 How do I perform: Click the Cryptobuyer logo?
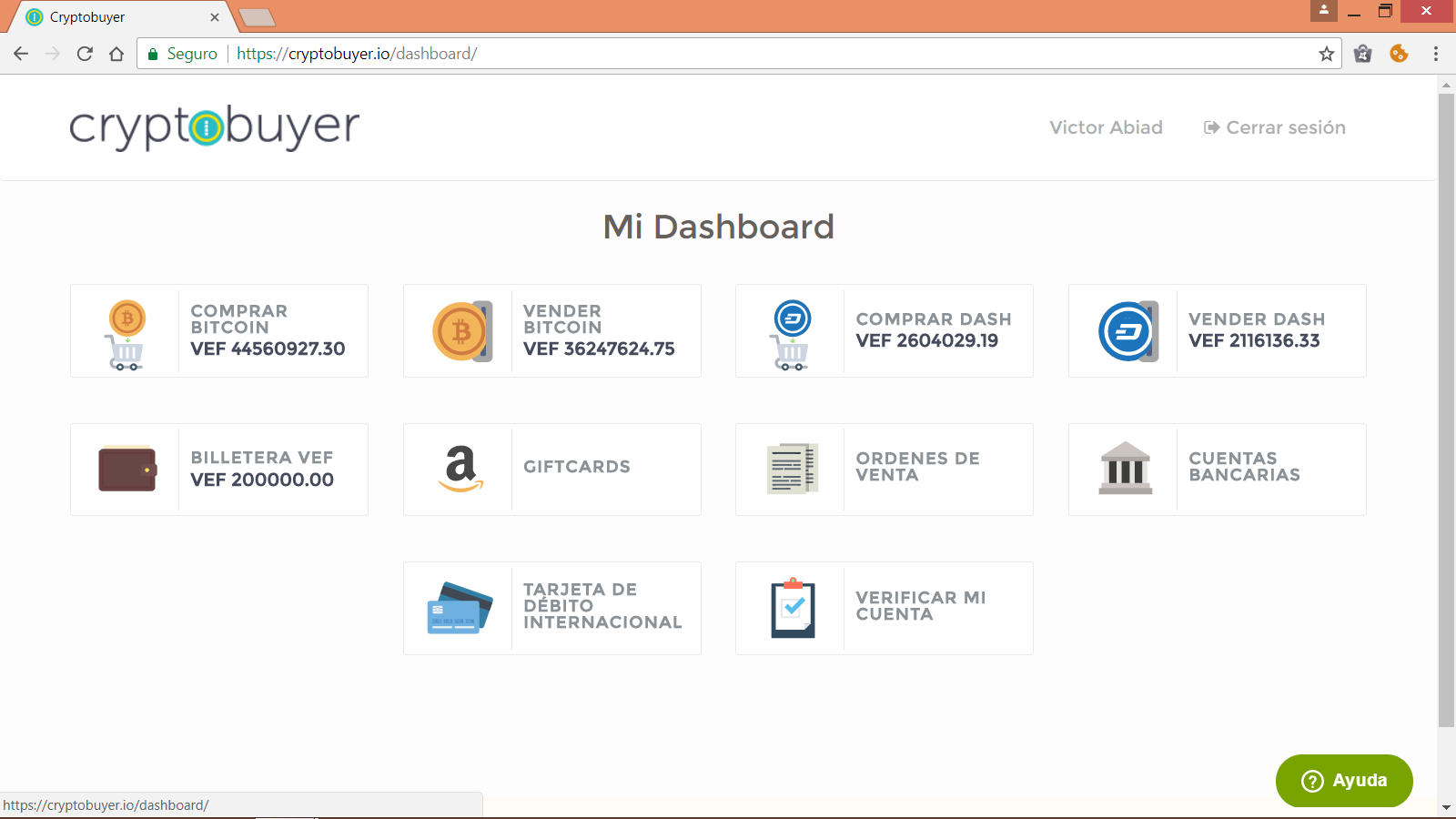pos(215,127)
